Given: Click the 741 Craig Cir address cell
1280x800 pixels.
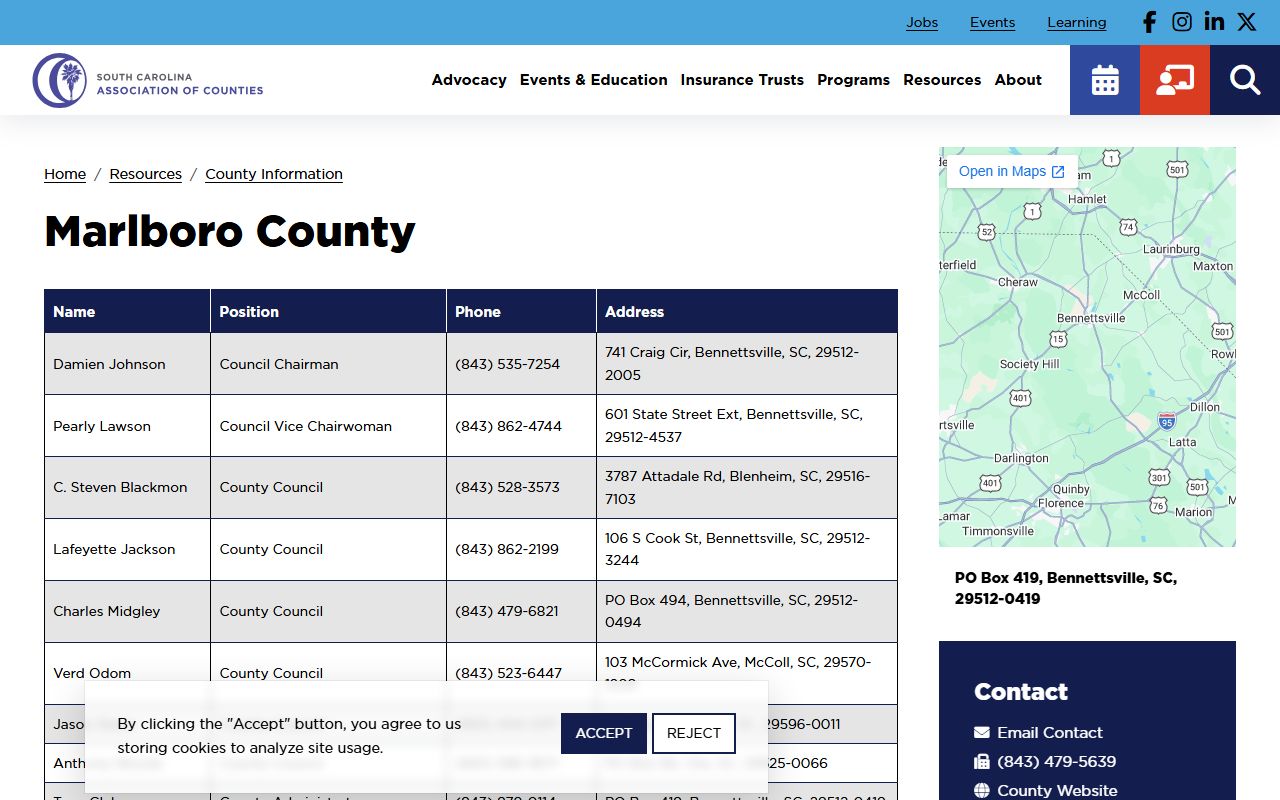Looking at the screenshot, I should click(x=747, y=364).
